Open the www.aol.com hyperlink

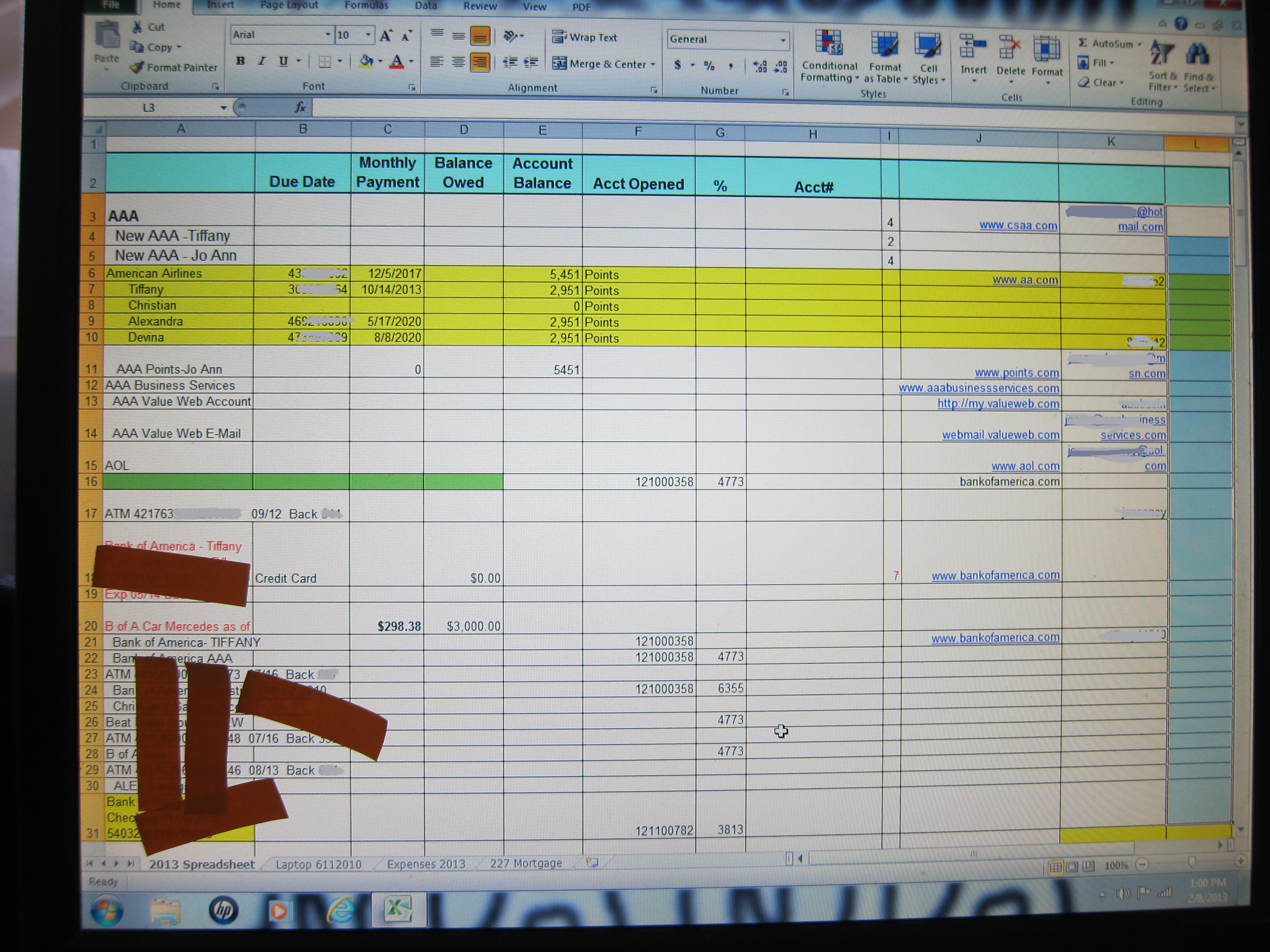1025,466
